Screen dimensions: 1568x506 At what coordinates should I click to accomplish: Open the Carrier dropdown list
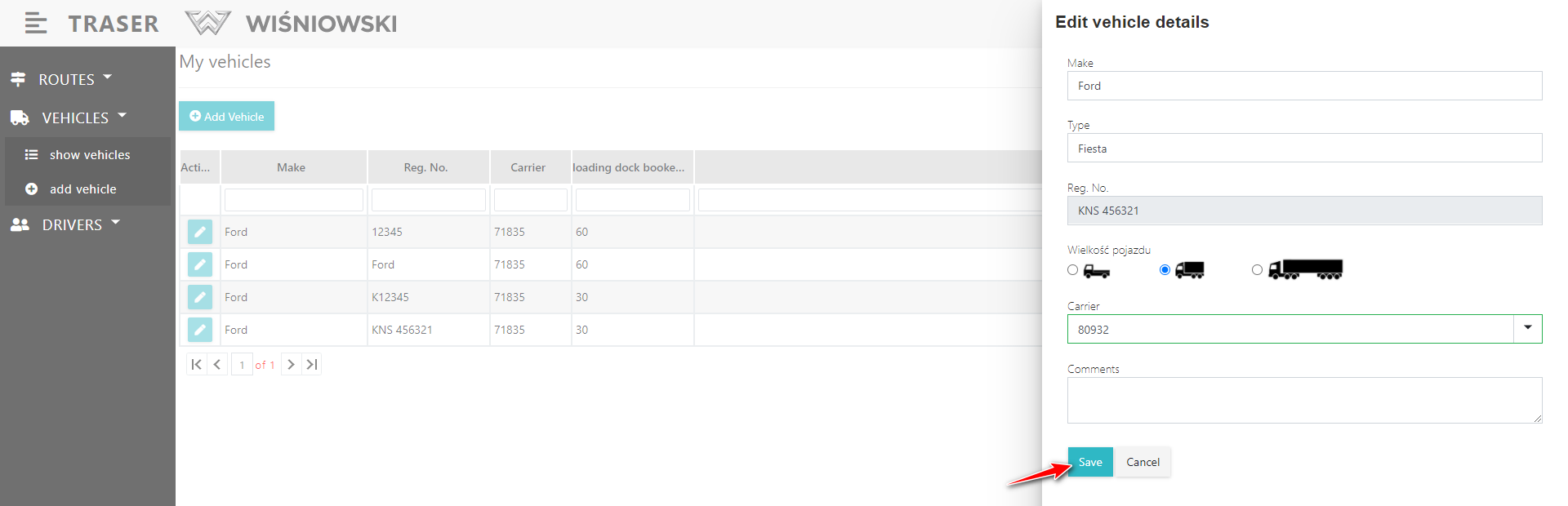coord(1527,329)
